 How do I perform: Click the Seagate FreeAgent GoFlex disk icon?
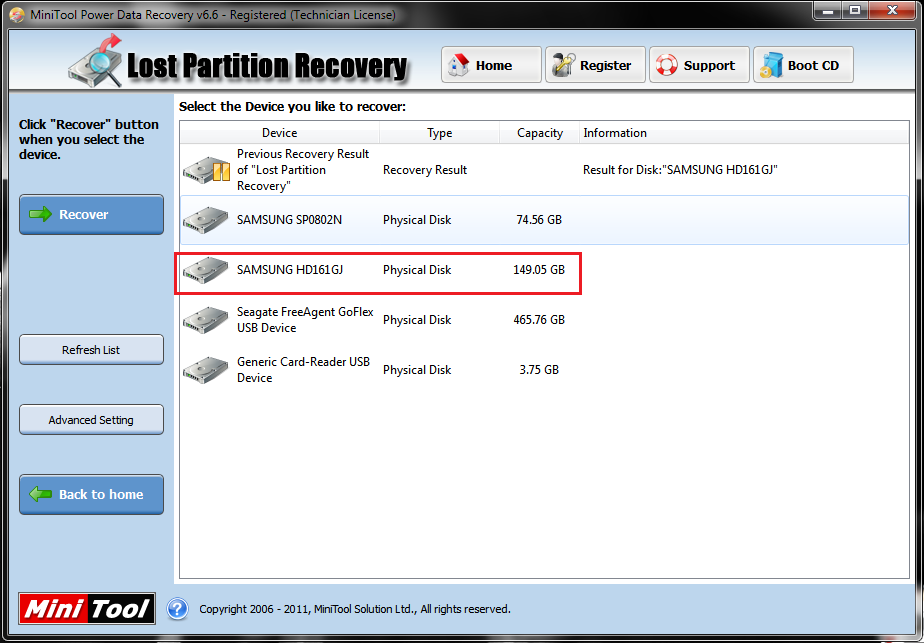coord(205,320)
